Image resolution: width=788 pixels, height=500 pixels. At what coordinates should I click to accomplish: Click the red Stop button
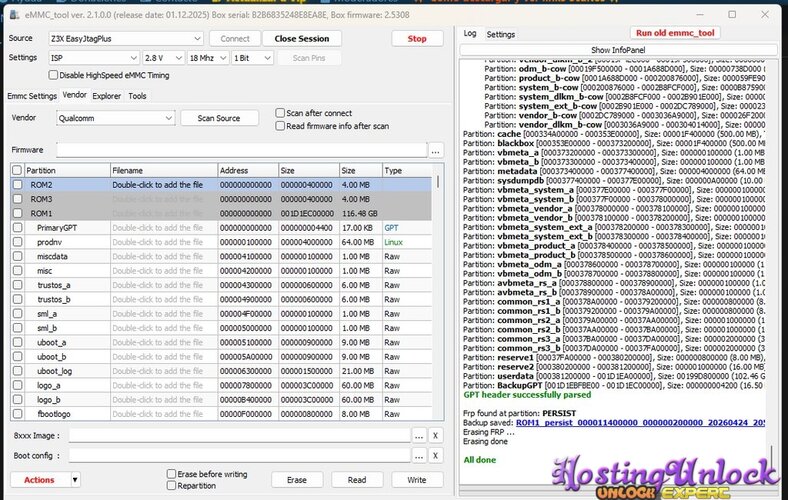(x=417, y=39)
